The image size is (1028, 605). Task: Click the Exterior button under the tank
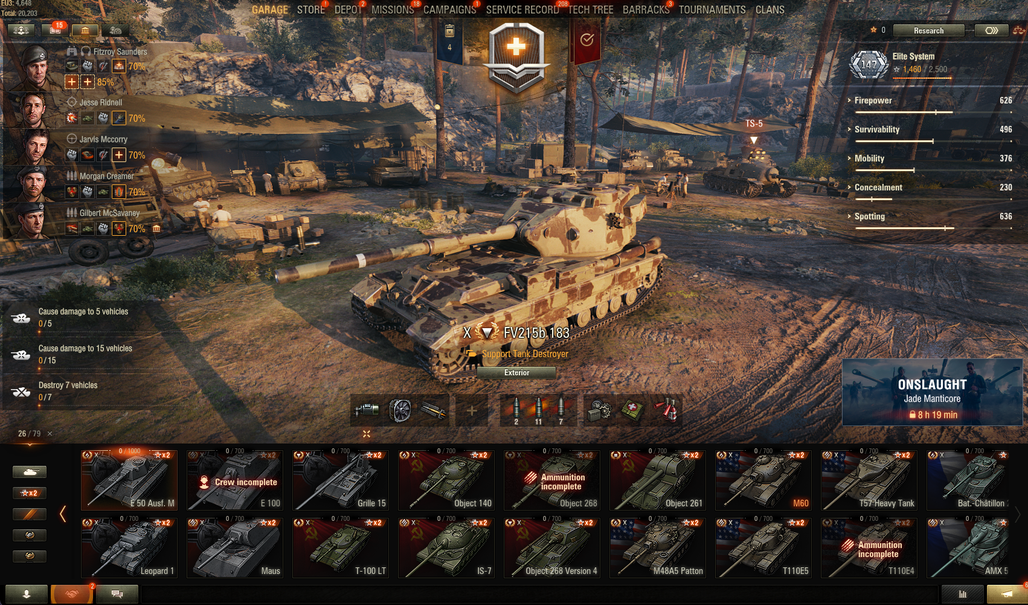click(x=517, y=372)
